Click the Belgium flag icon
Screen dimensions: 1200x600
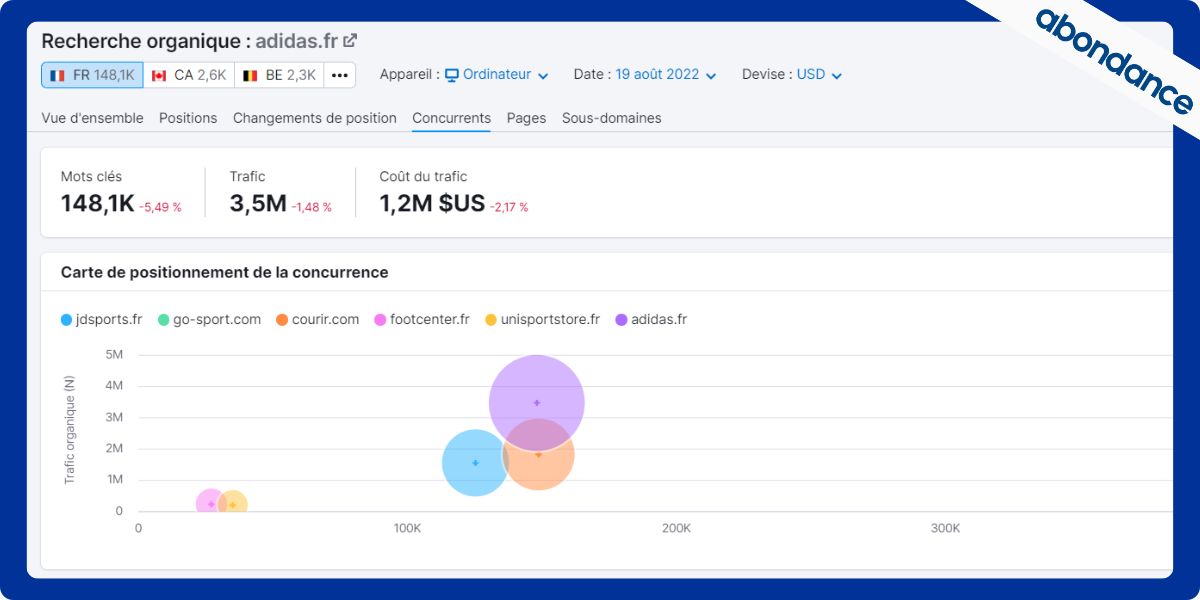(x=250, y=75)
